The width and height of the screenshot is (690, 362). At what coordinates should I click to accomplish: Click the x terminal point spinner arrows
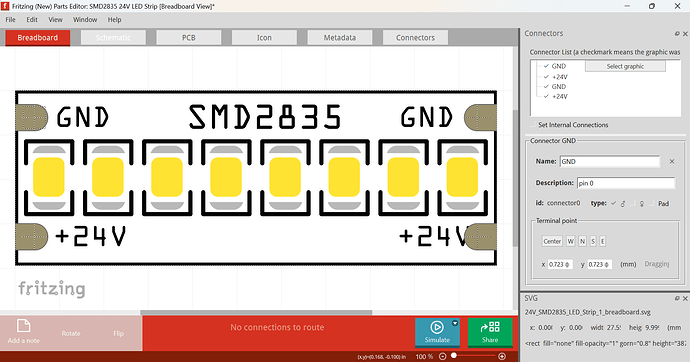tap(567, 264)
